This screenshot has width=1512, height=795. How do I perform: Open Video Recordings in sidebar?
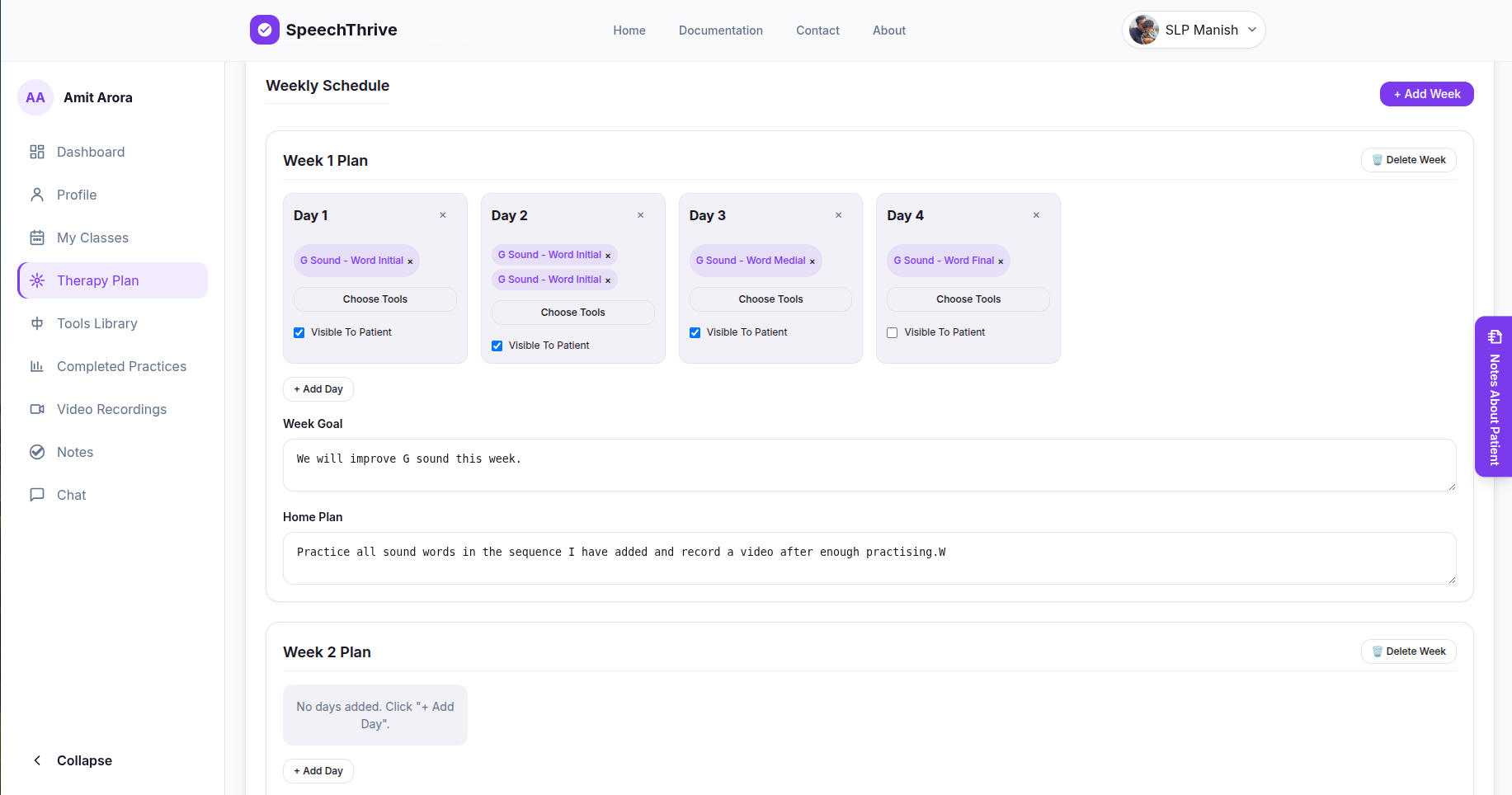(x=113, y=409)
